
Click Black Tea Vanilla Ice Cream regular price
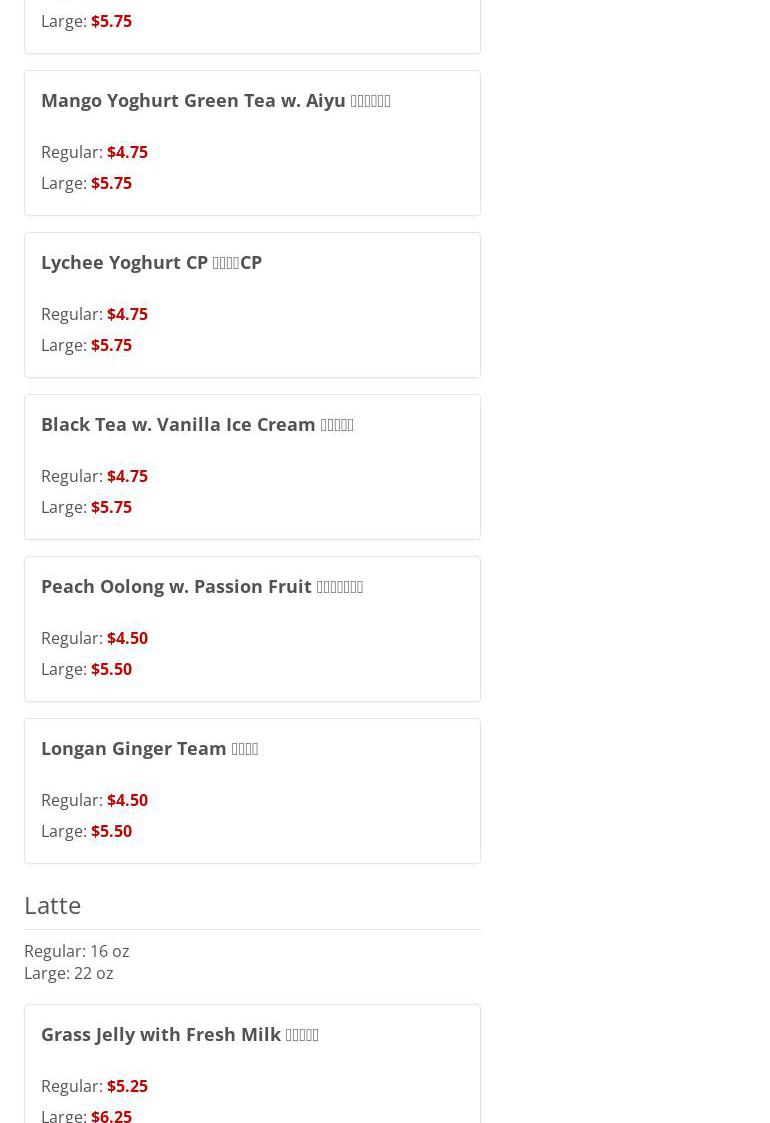point(127,477)
